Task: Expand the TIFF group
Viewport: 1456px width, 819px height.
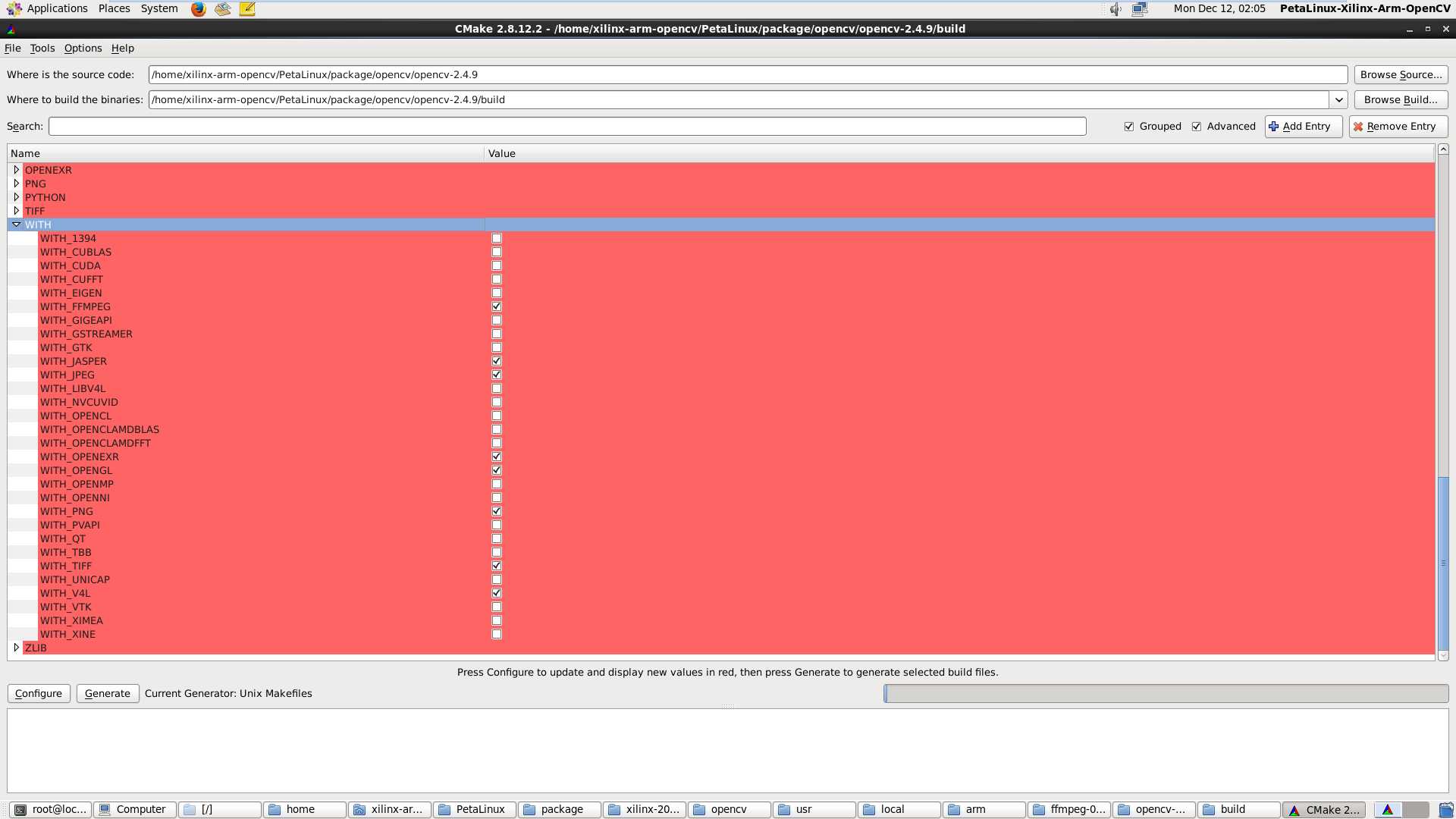Action: [16, 211]
